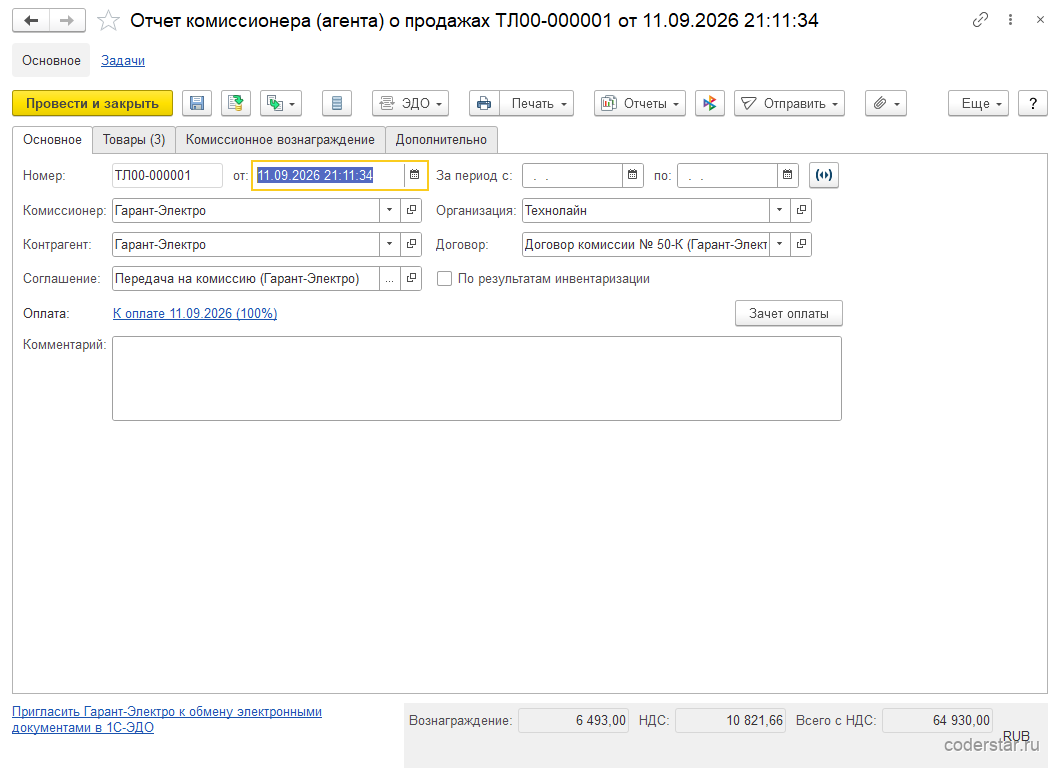Image resolution: width=1064 pixels, height=768 pixels.
Task: Open the К оплате 11.09.2026 (100%) link
Action: point(195,313)
